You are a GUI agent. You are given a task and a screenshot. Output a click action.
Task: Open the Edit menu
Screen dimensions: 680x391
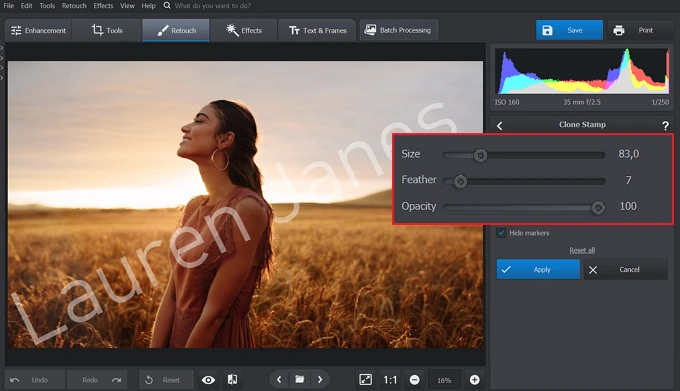tap(26, 6)
